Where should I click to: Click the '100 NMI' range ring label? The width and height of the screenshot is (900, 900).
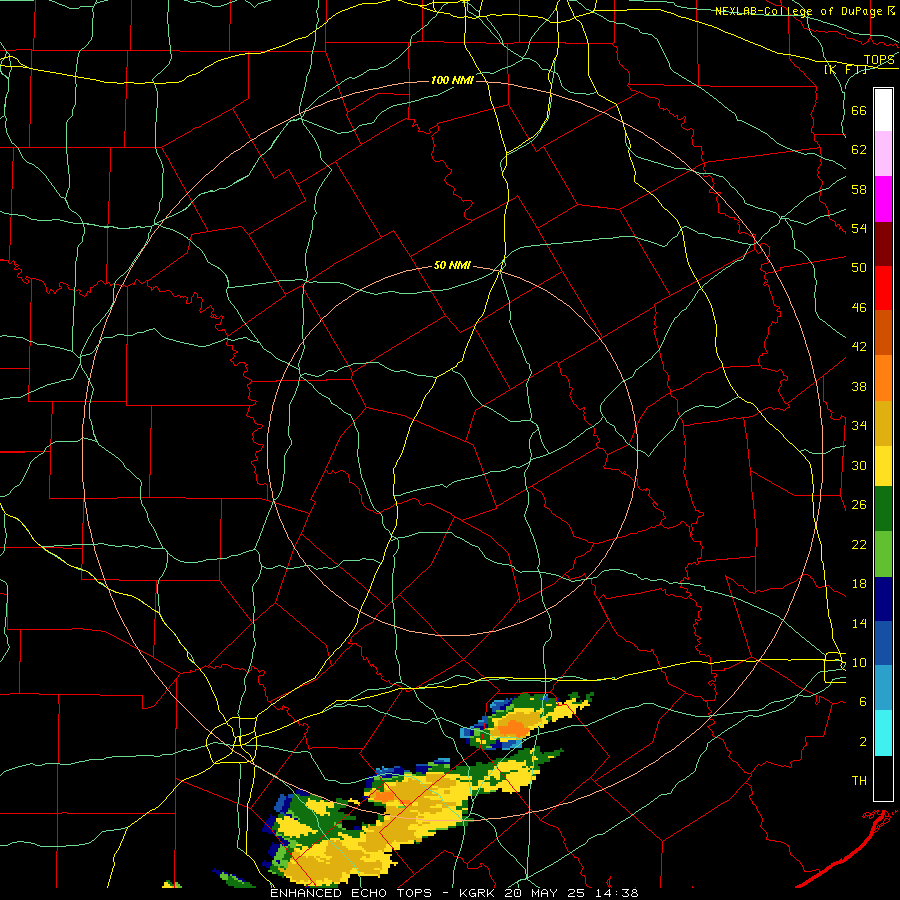452,80
